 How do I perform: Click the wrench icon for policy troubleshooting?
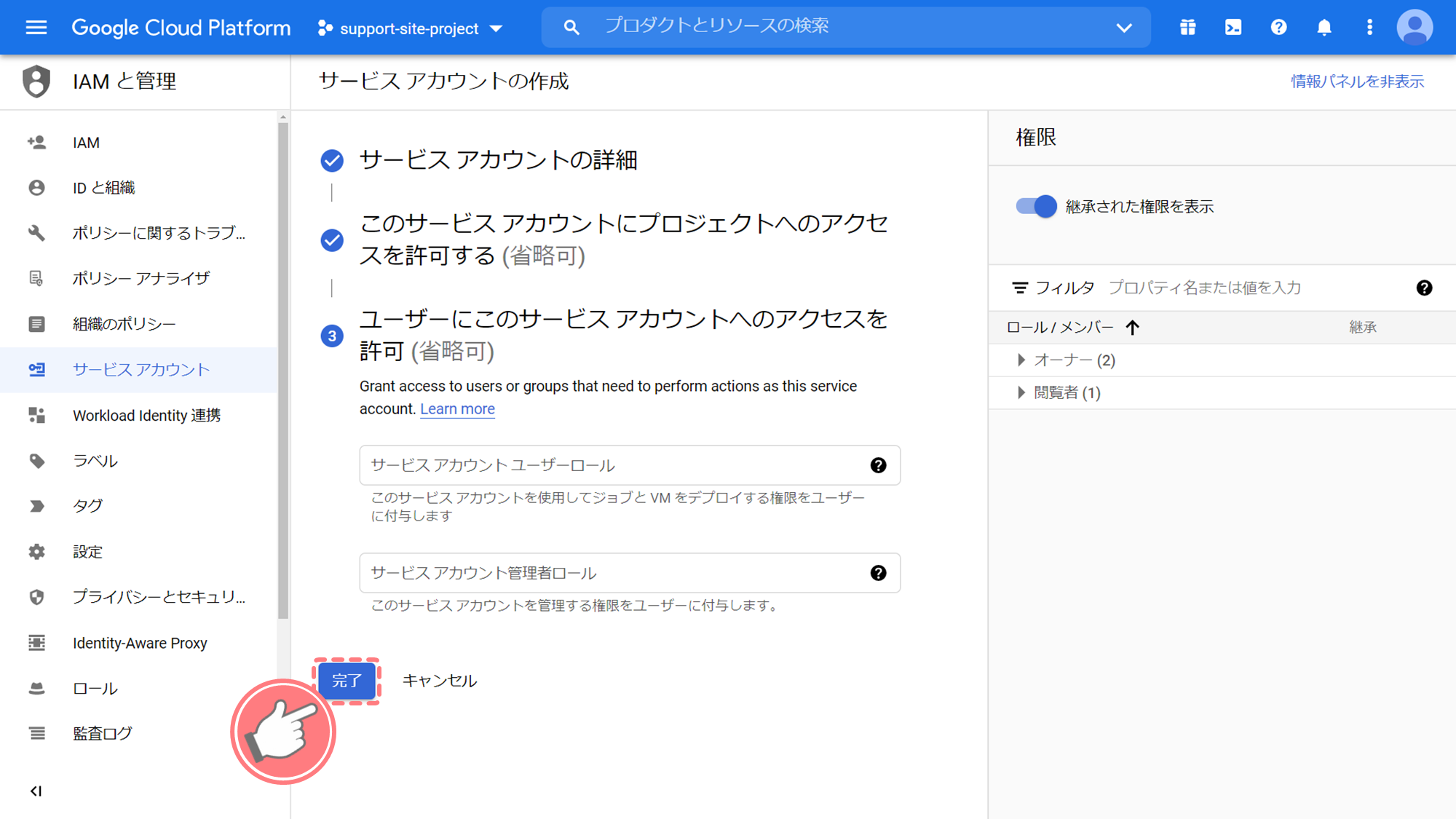tap(36, 233)
